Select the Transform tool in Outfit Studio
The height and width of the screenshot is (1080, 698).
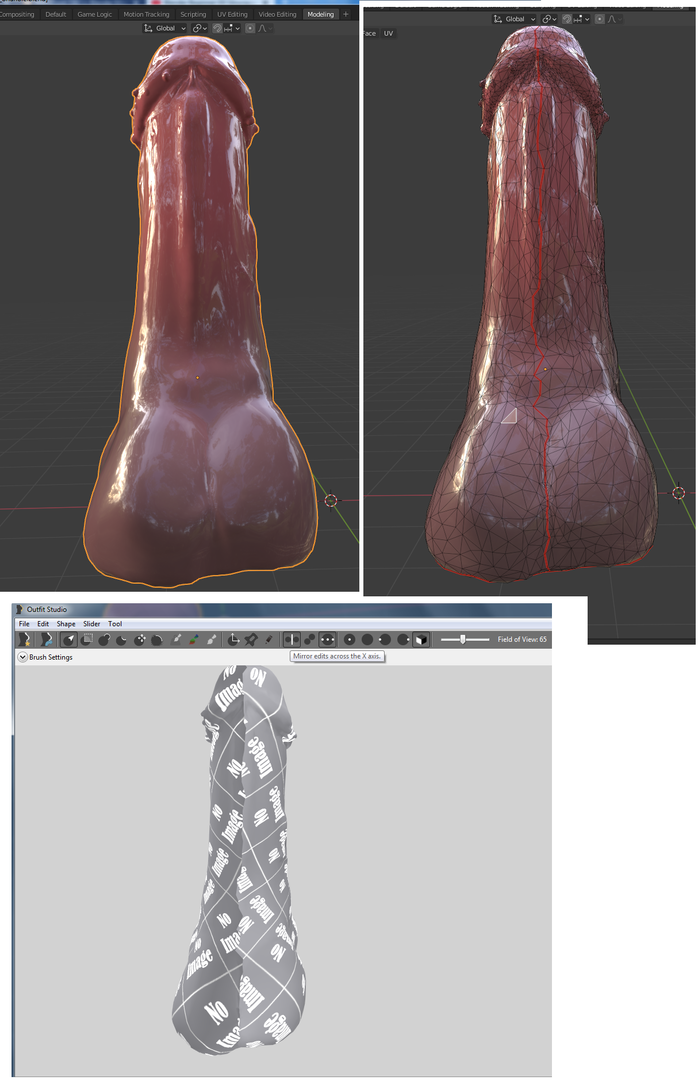pos(233,640)
